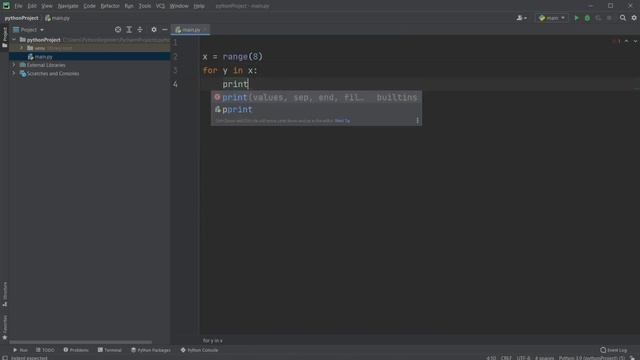Click UTF-8 encoding in status bar
The width and height of the screenshot is (640, 360).
coord(523,358)
